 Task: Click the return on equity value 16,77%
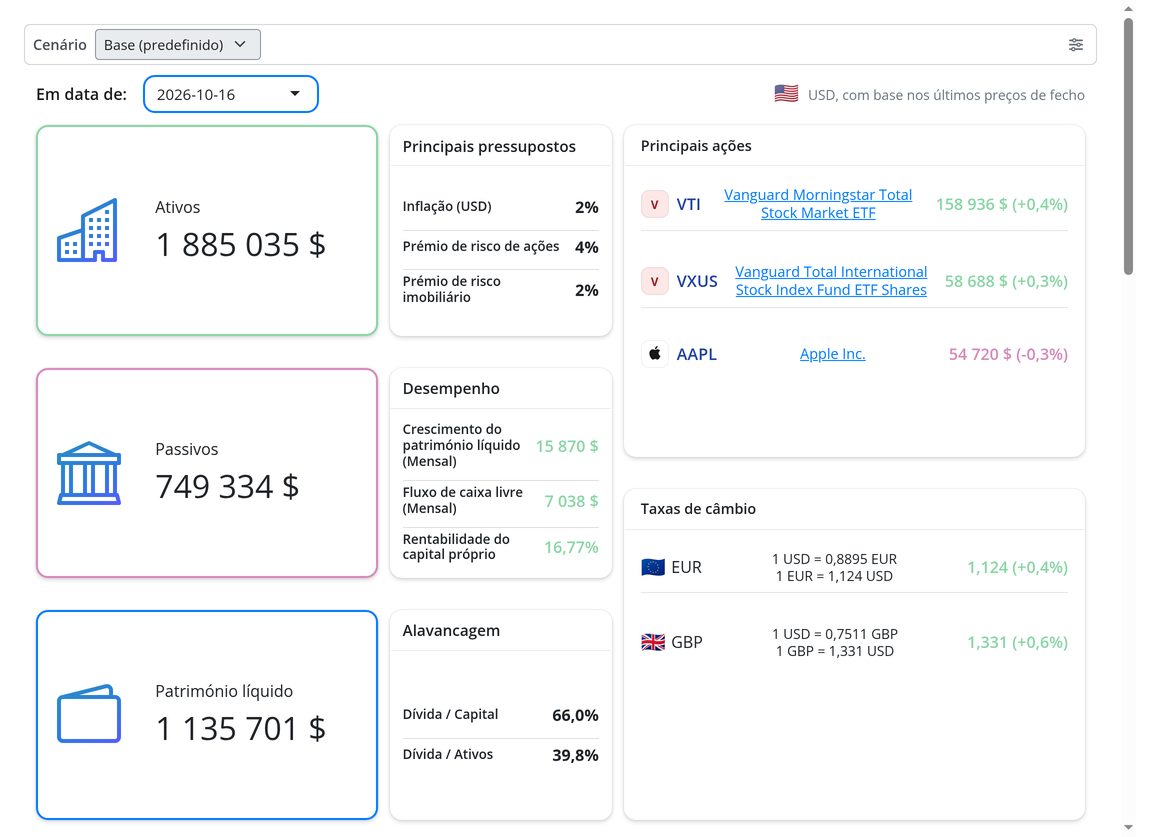[571, 548]
